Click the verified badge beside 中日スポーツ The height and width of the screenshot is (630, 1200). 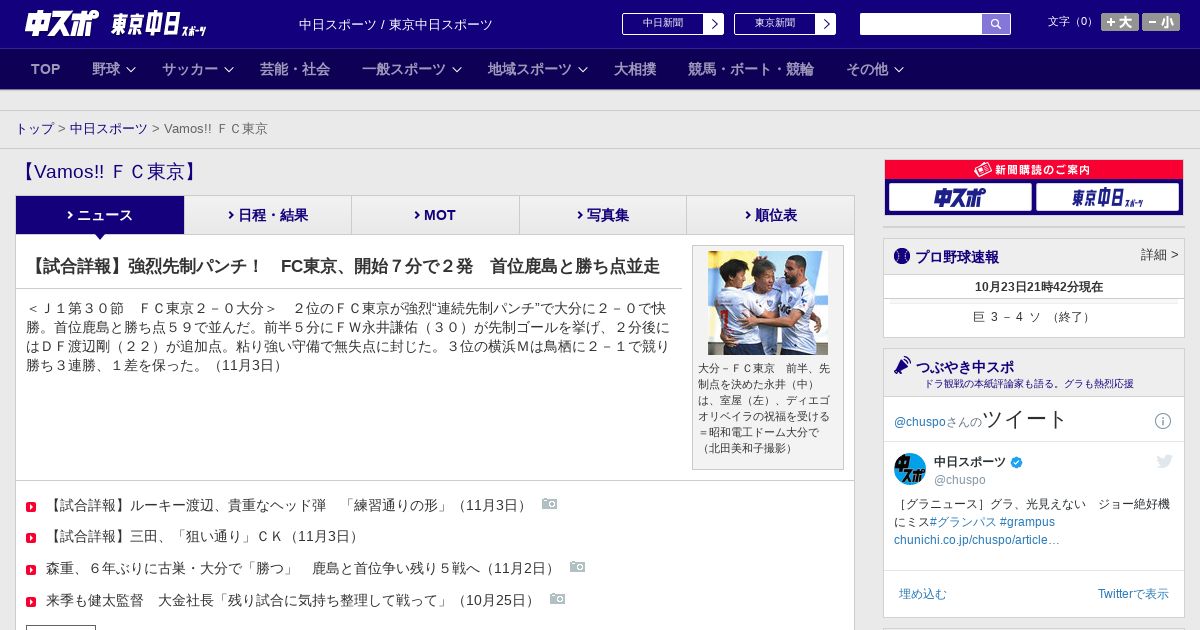1017,463
